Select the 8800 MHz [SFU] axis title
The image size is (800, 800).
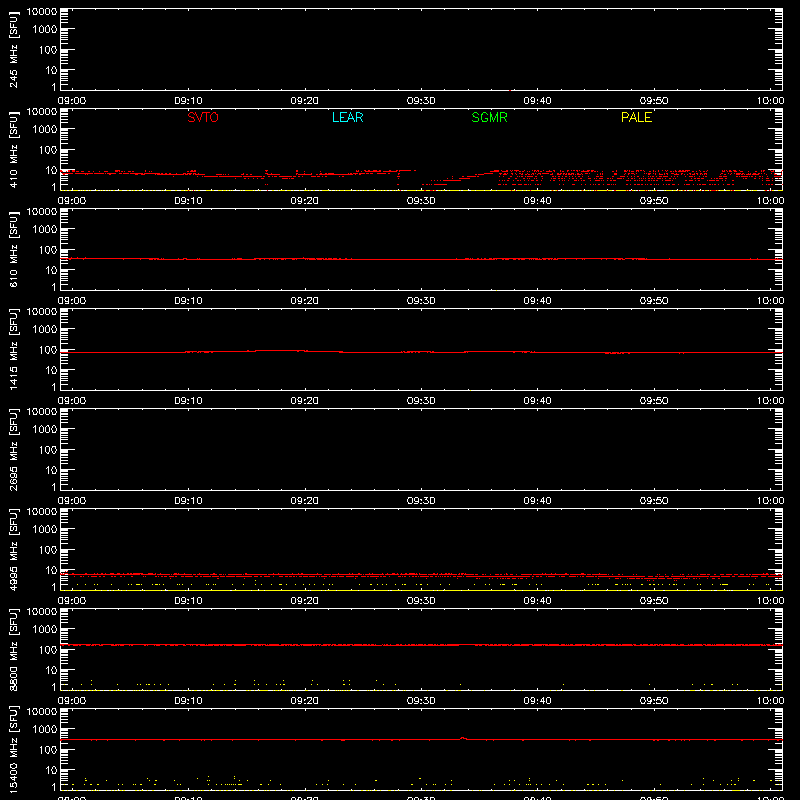click(x=13, y=649)
